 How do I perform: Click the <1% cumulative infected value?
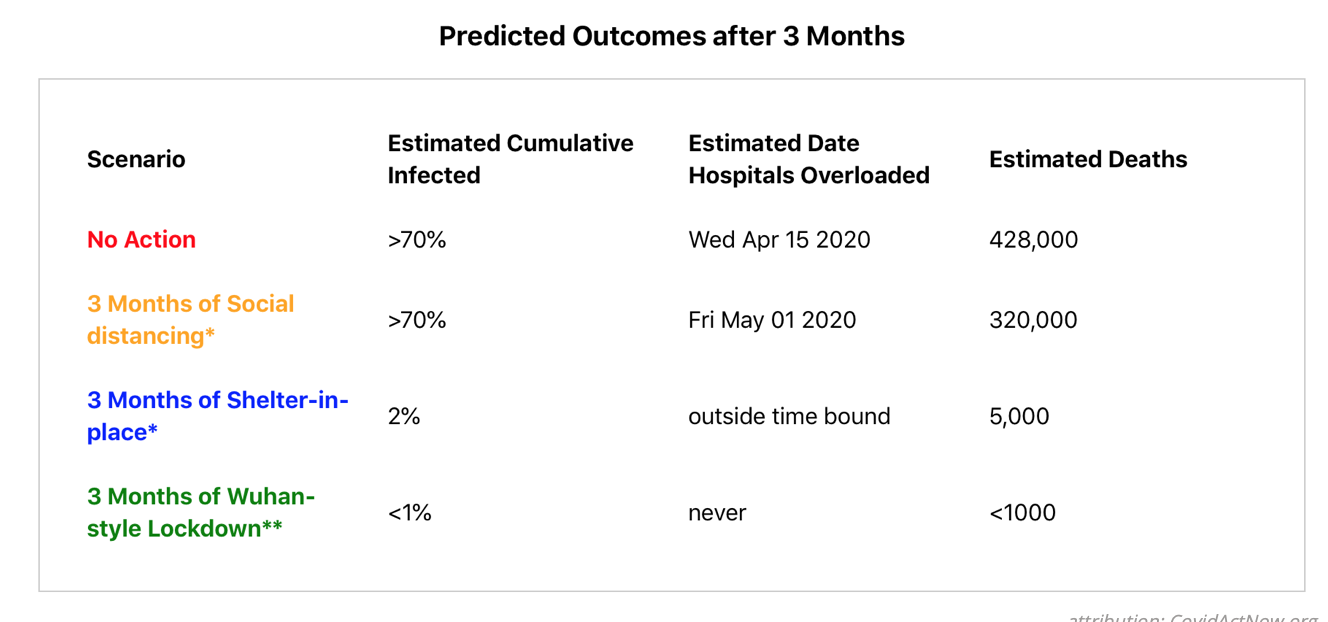pyautogui.click(x=410, y=513)
